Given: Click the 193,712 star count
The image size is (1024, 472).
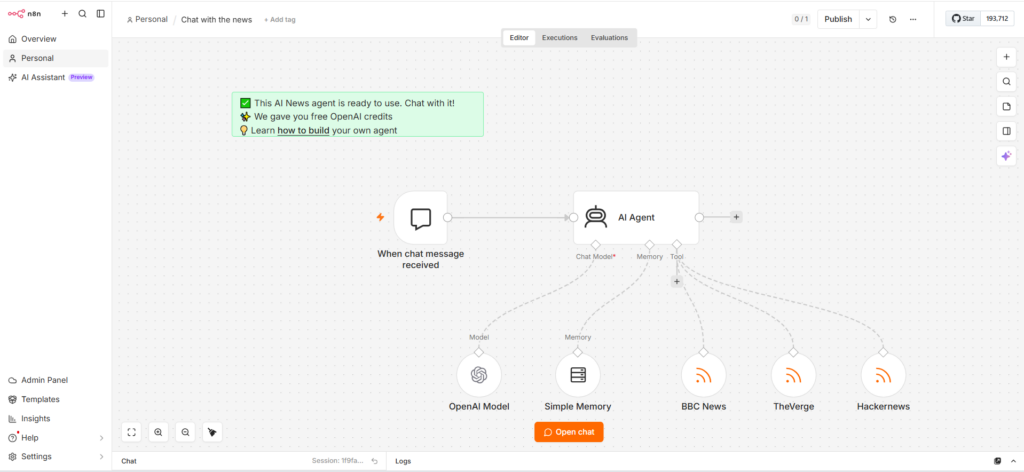Looking at the screenshot, I should [997, 19].
